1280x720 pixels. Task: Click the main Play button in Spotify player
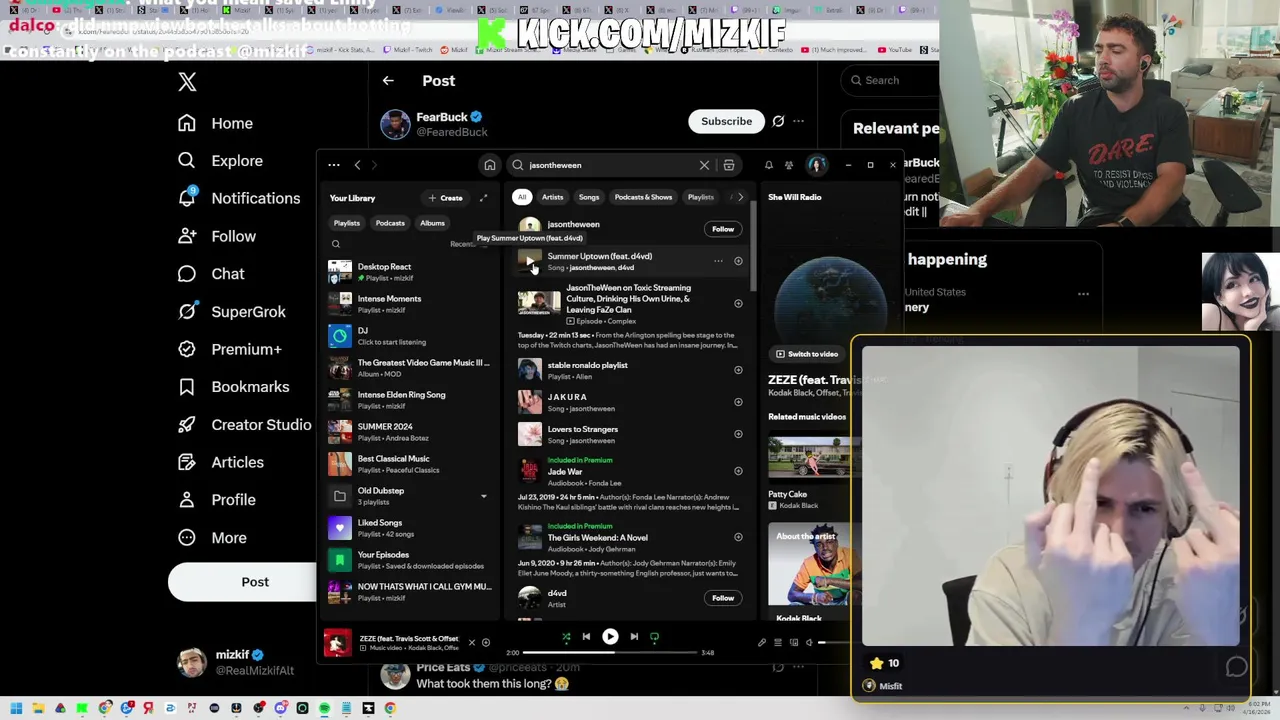(610, 636)
